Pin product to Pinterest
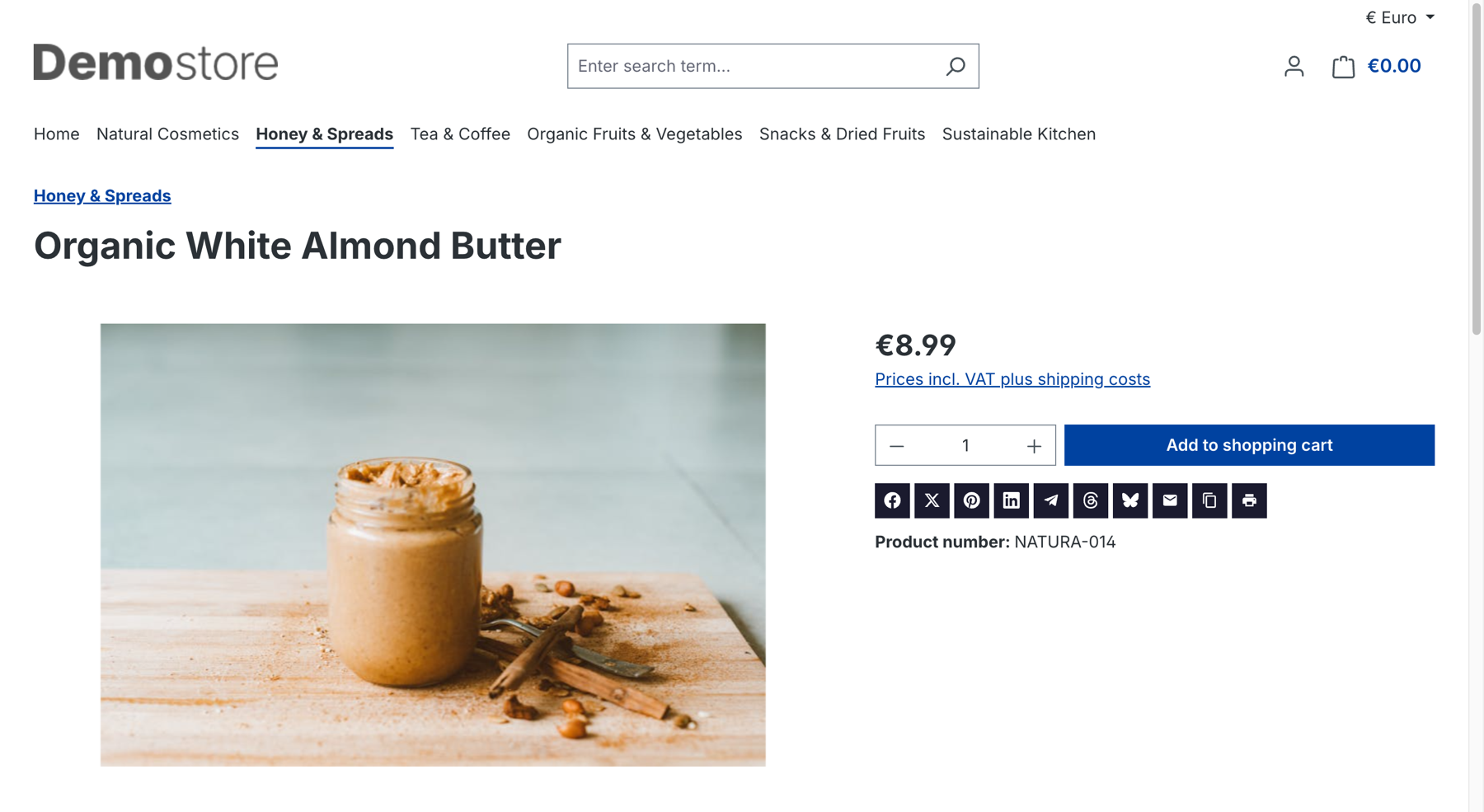The height and width of the screenshot is (812, 1484). click(971, 500)
